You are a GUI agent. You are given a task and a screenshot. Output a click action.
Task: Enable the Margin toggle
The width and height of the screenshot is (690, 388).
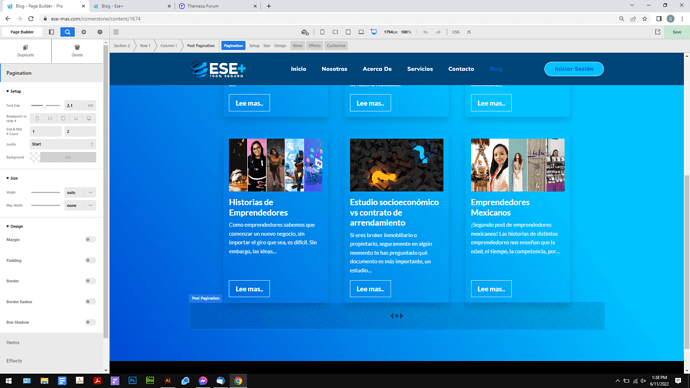(90, 240)
